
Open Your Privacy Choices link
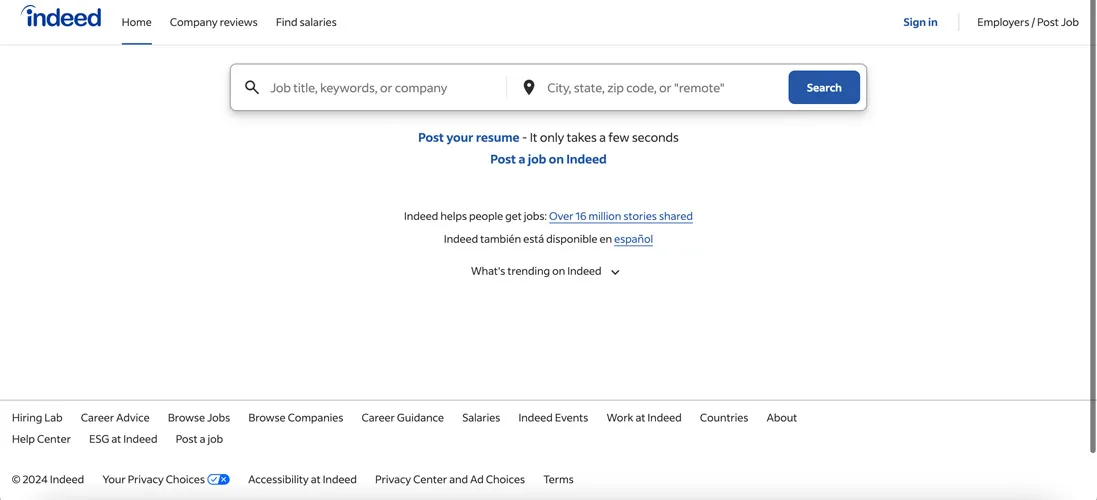[166, 479]
